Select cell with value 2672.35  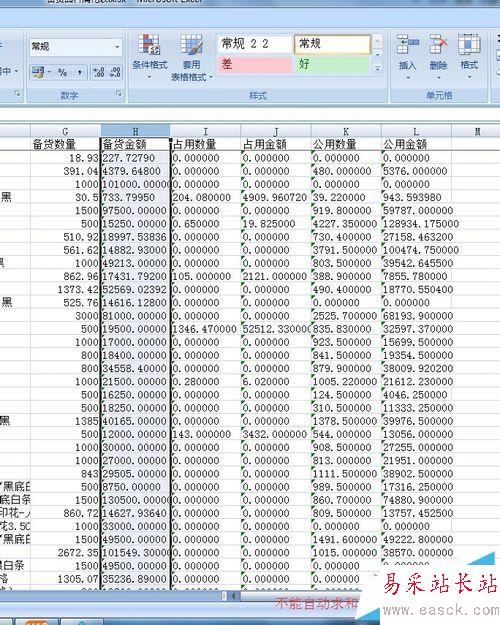tap(65, 552)
